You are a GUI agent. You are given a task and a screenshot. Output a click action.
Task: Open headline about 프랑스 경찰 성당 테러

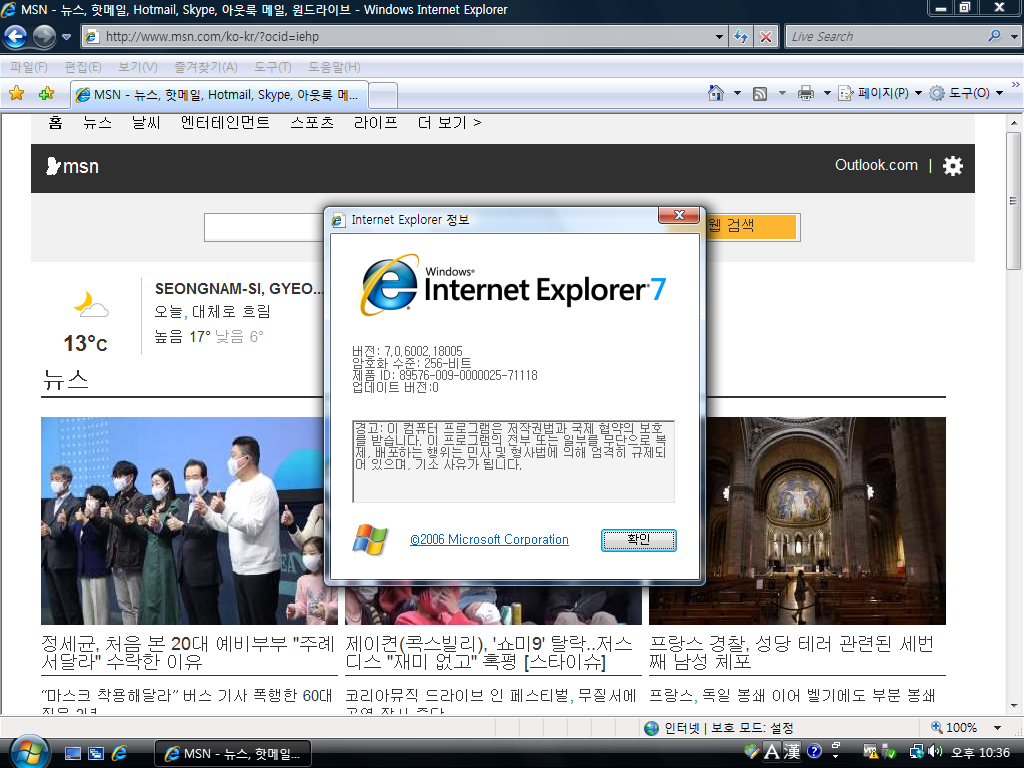click(x=792, y=652)
